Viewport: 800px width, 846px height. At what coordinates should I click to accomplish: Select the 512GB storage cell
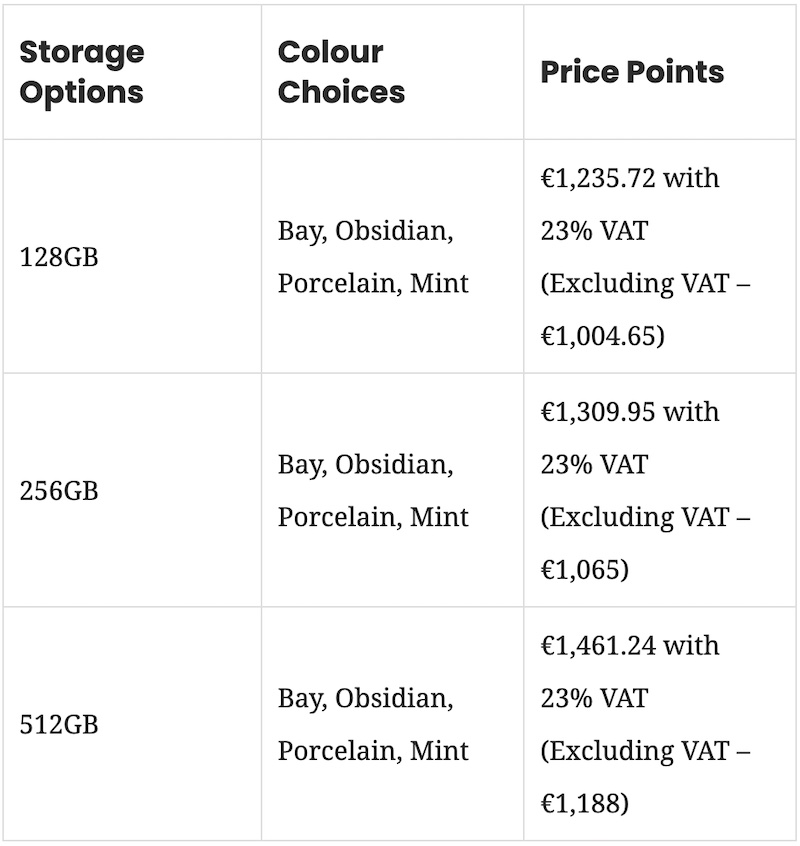(59, 724)
